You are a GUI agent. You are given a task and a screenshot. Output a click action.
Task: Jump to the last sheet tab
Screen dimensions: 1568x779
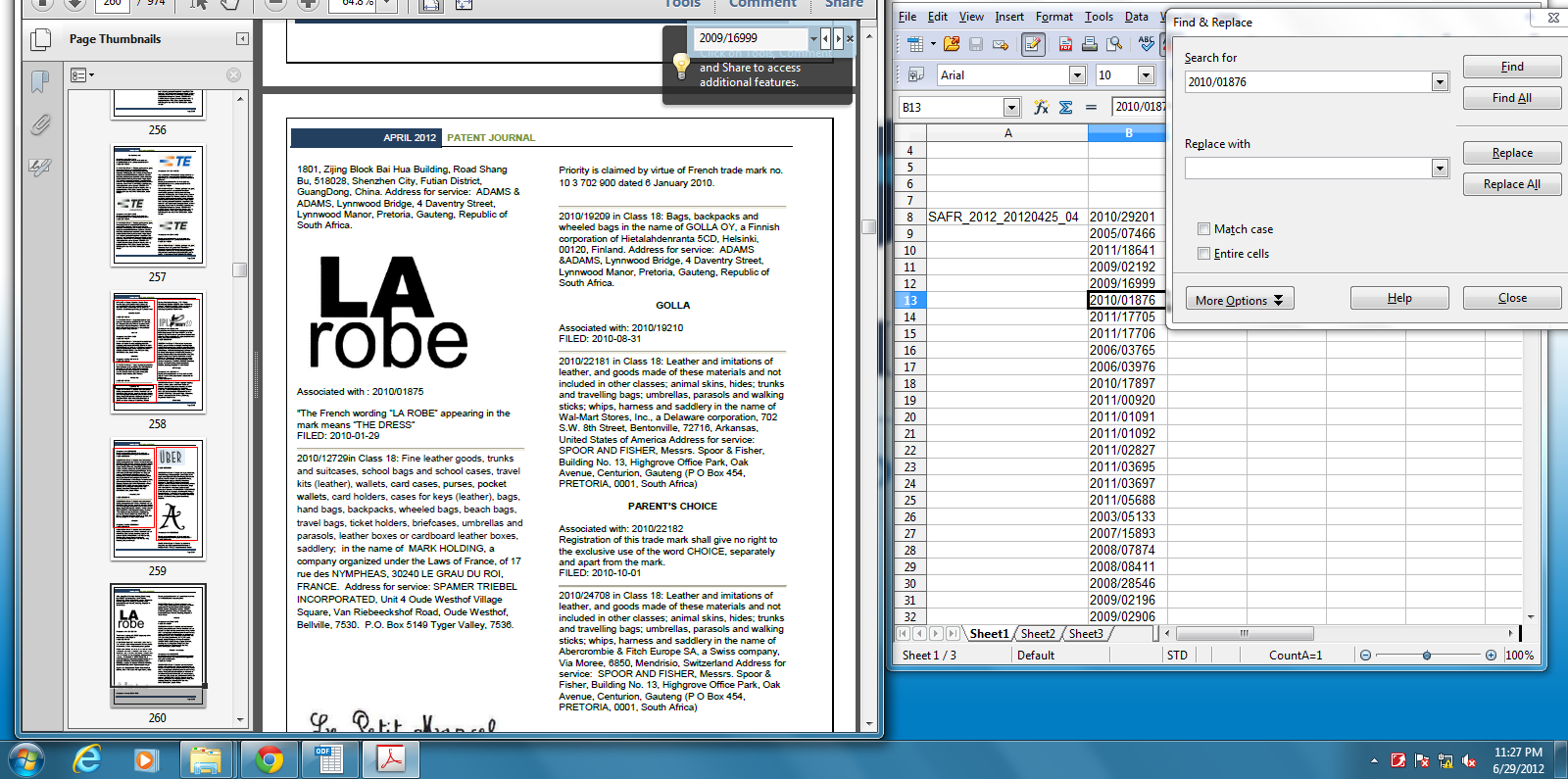tap(953, 634)
